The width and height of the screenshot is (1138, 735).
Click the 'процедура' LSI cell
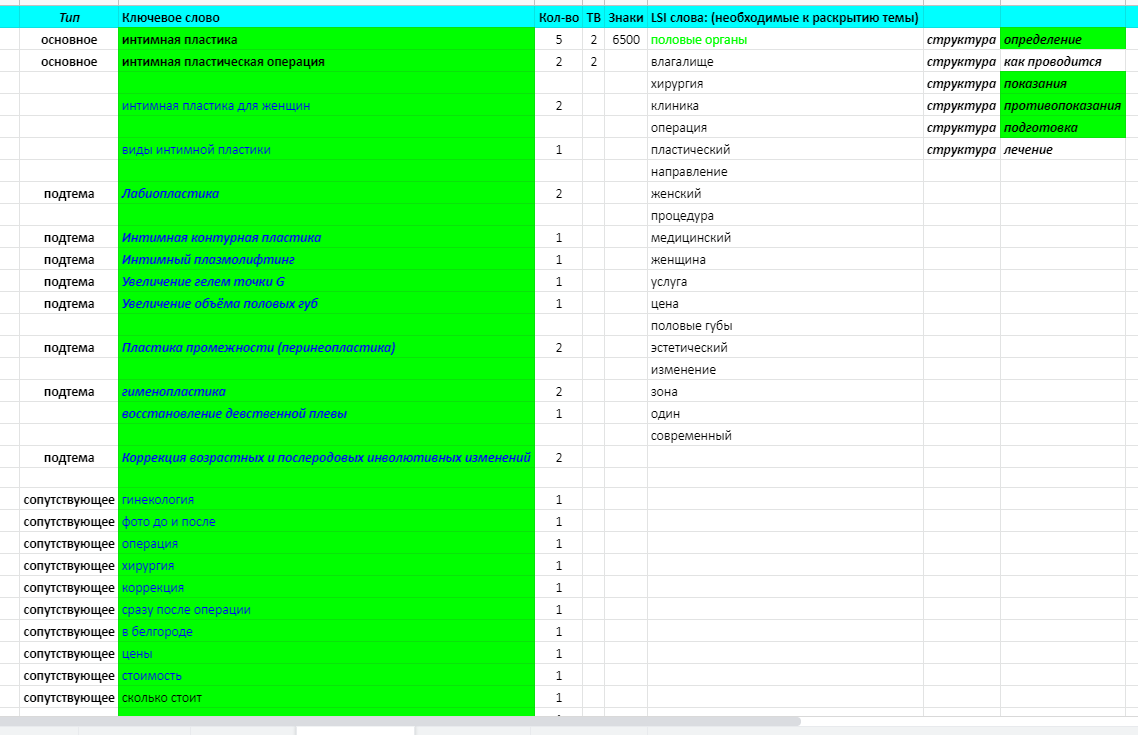coord(785,215)
